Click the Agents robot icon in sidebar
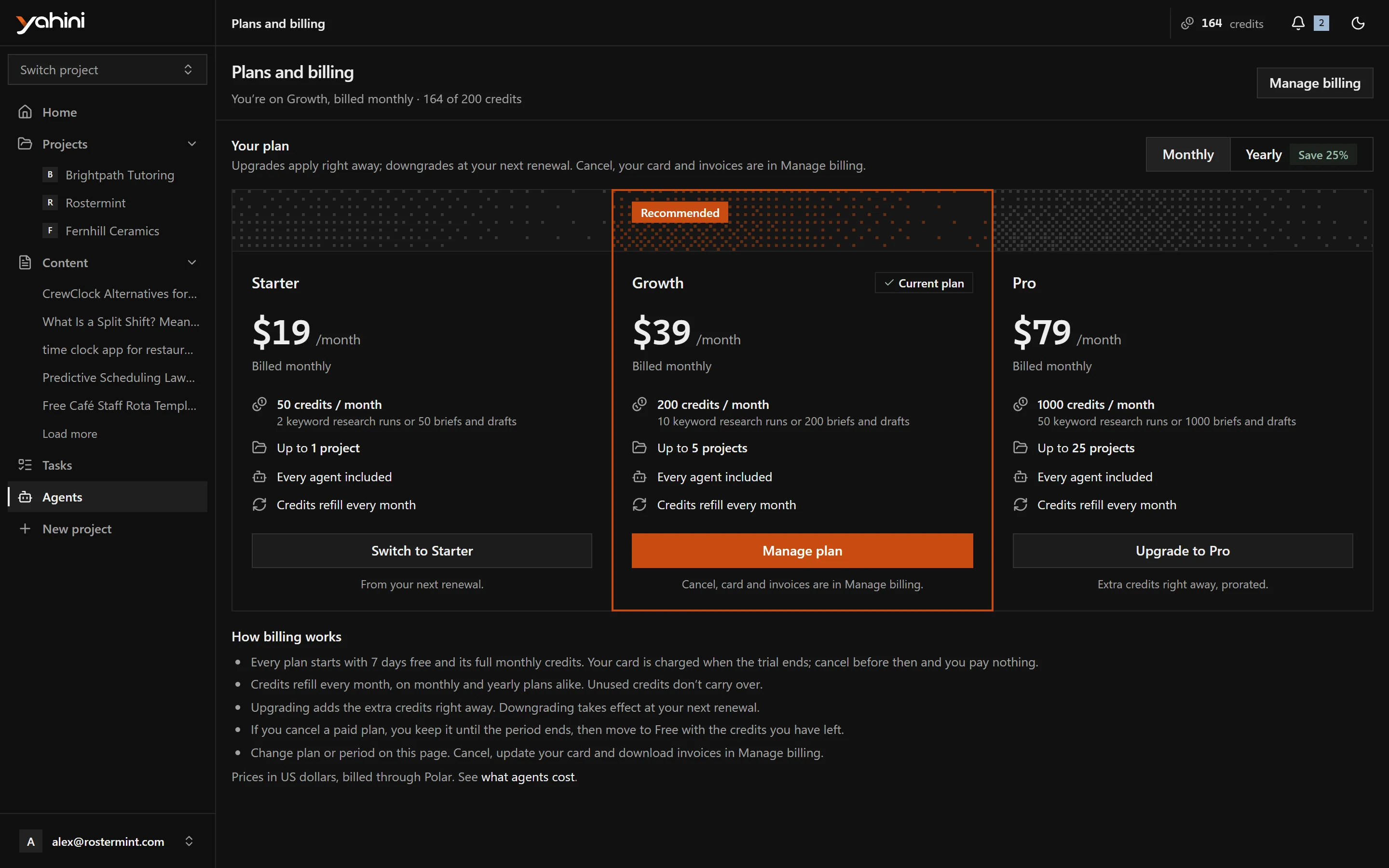 (25, 497)
